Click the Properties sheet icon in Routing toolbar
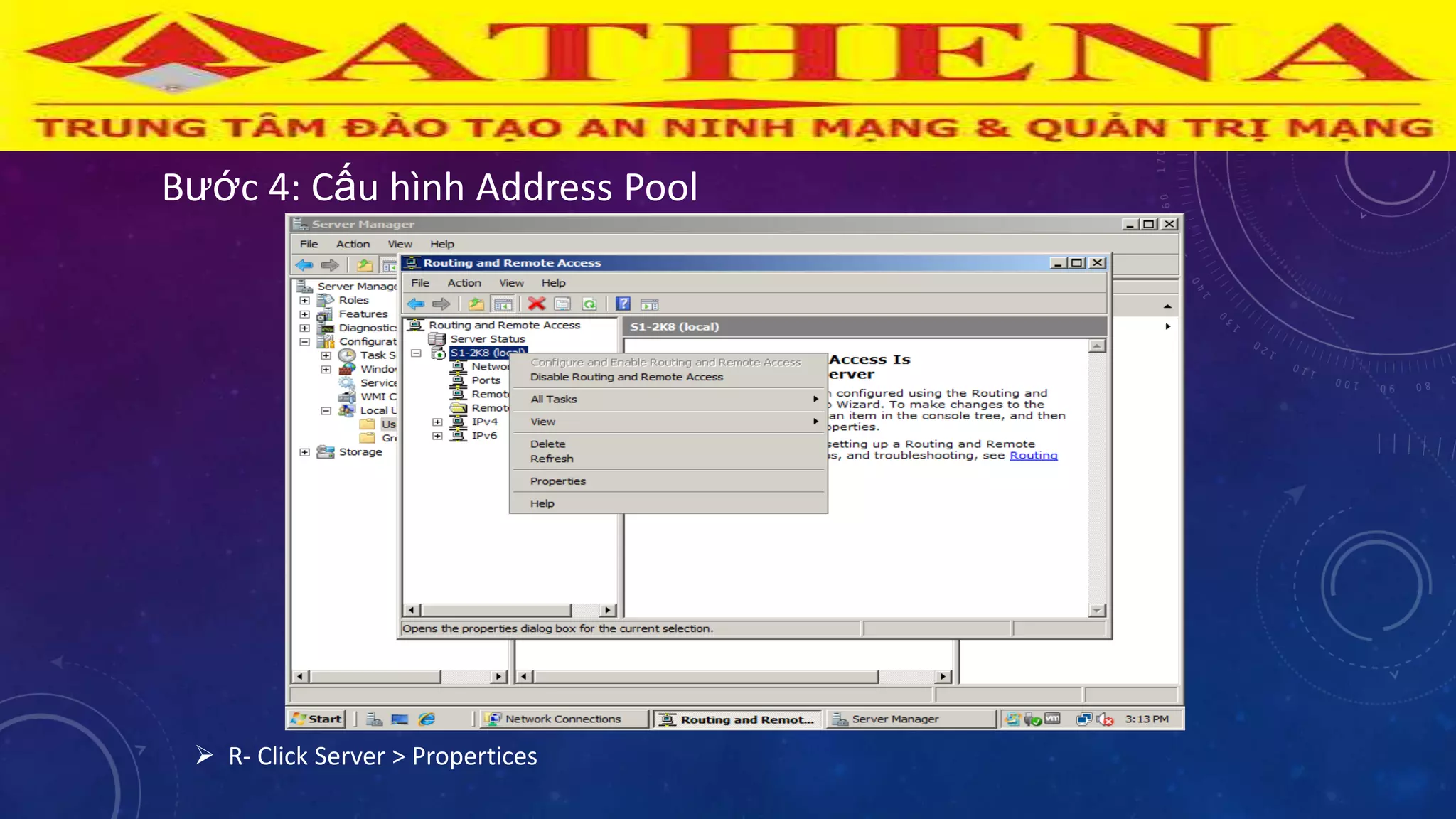Screen dimensions: 1456x819 point(562,304)
